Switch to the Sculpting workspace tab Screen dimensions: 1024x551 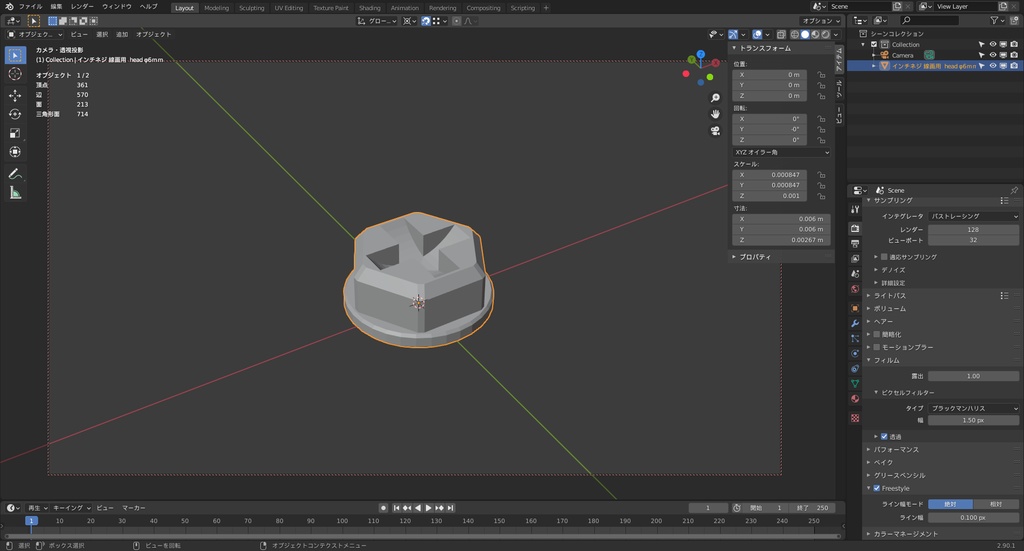(x=251, y=8)
